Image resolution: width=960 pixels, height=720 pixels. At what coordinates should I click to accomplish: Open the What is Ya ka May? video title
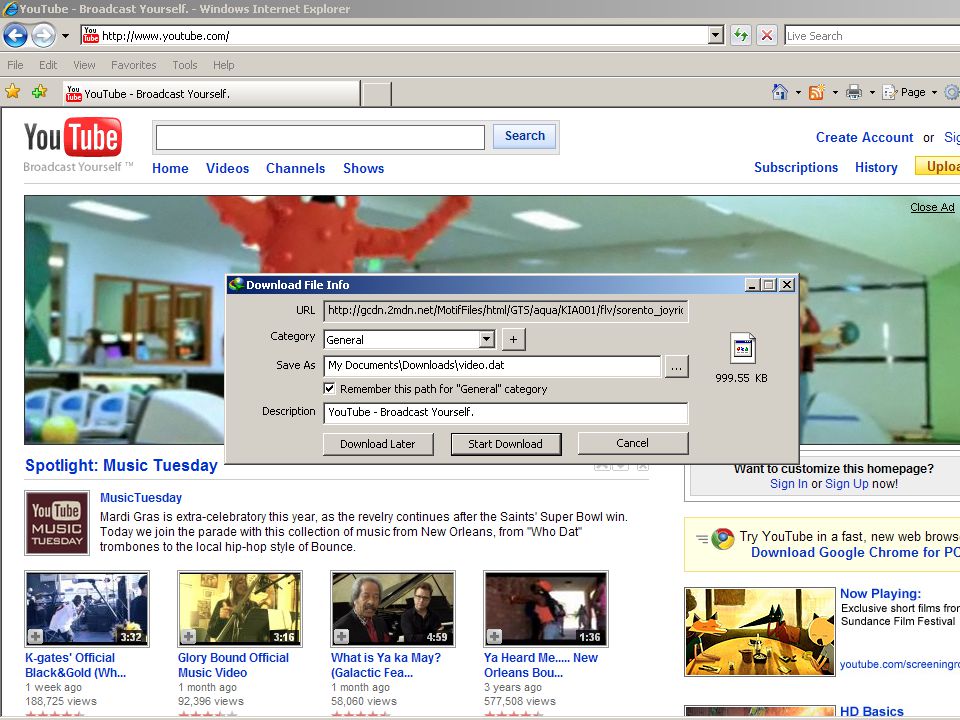[386, 665]
